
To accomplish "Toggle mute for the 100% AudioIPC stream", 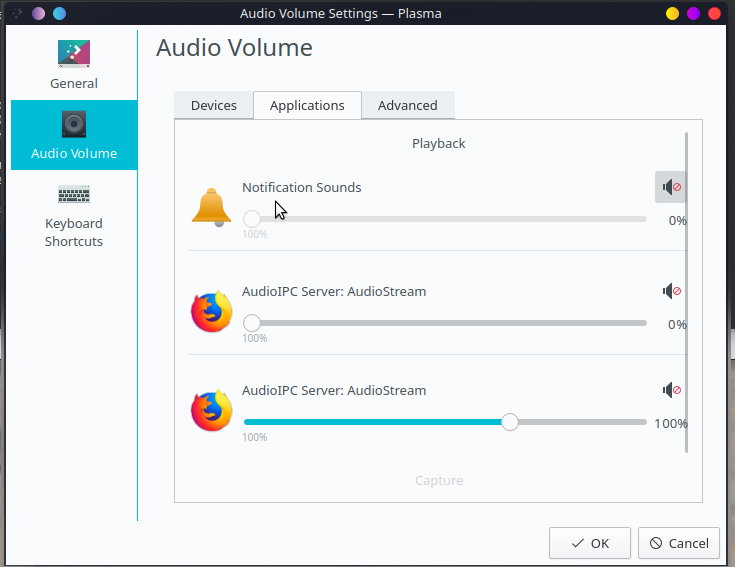I will point(672,390).
